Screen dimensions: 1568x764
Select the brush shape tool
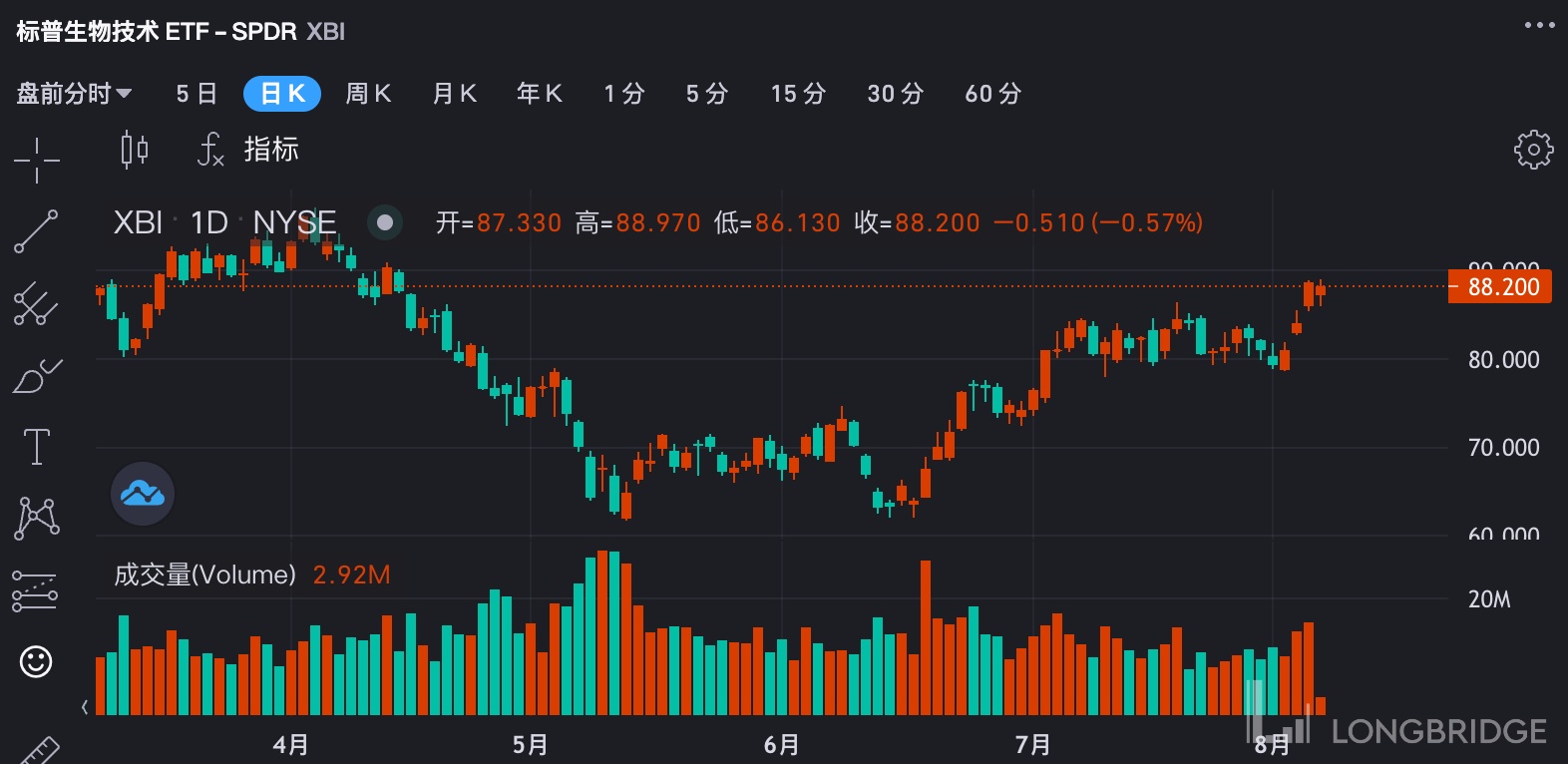click(x=37, y=376)
